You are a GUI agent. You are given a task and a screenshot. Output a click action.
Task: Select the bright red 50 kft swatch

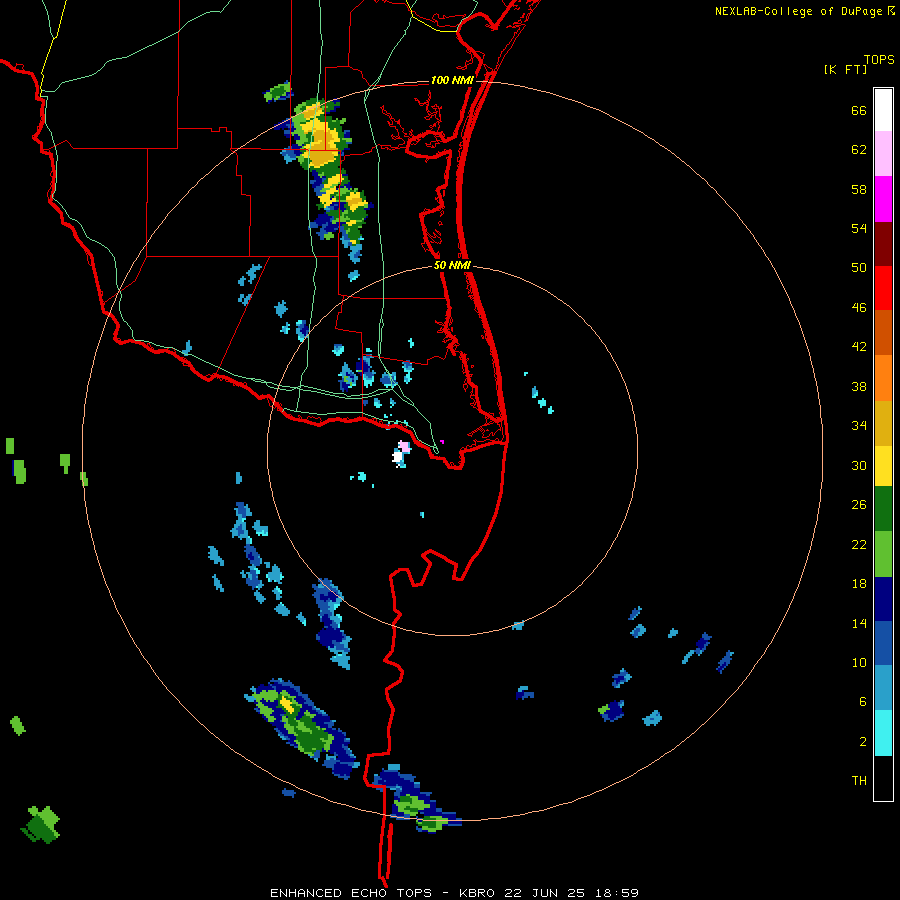click(x=883, y=288)
